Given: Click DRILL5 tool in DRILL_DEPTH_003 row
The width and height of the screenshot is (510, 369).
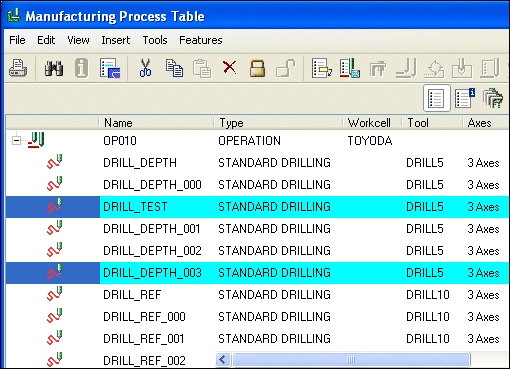Looking at the screenshot, I should pos(425,273).
